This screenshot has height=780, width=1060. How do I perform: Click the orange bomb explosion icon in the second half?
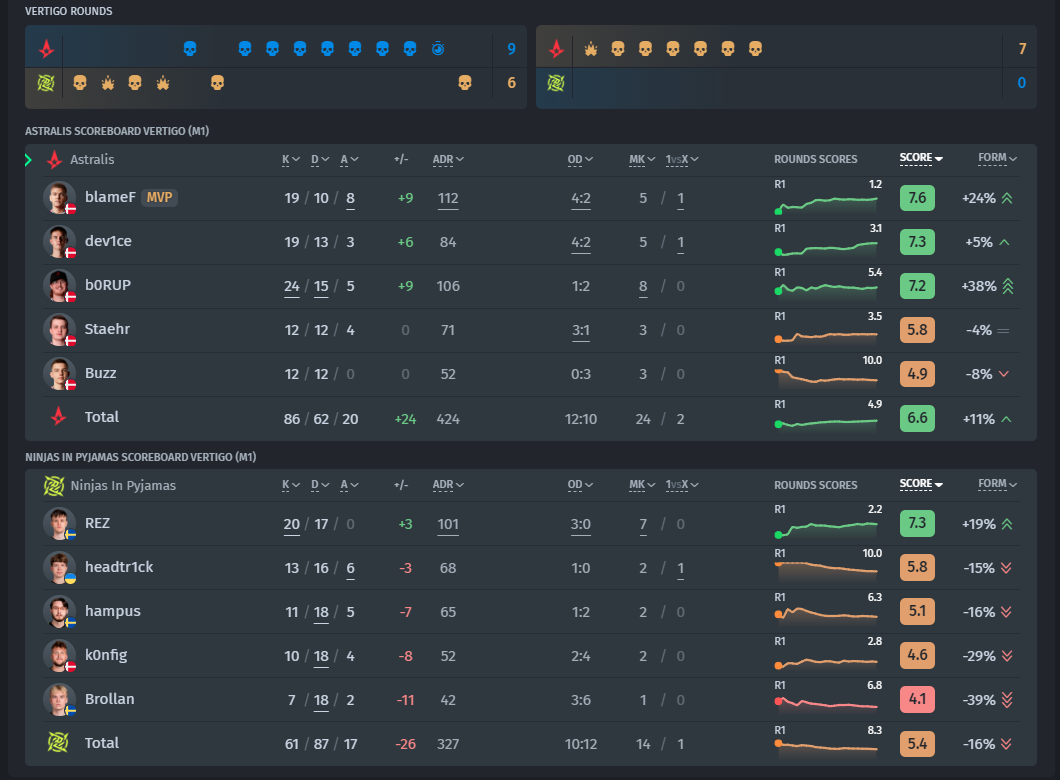coord(591,49)
